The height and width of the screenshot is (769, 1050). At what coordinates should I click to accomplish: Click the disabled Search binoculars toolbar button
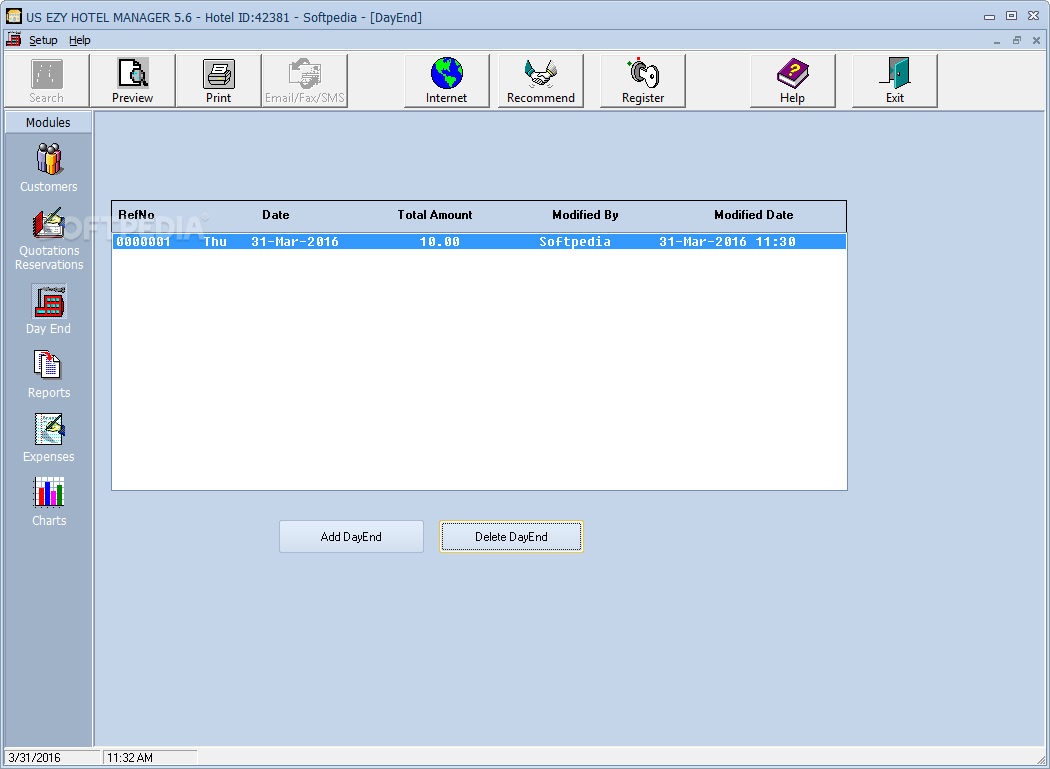(x=46, y=80)
